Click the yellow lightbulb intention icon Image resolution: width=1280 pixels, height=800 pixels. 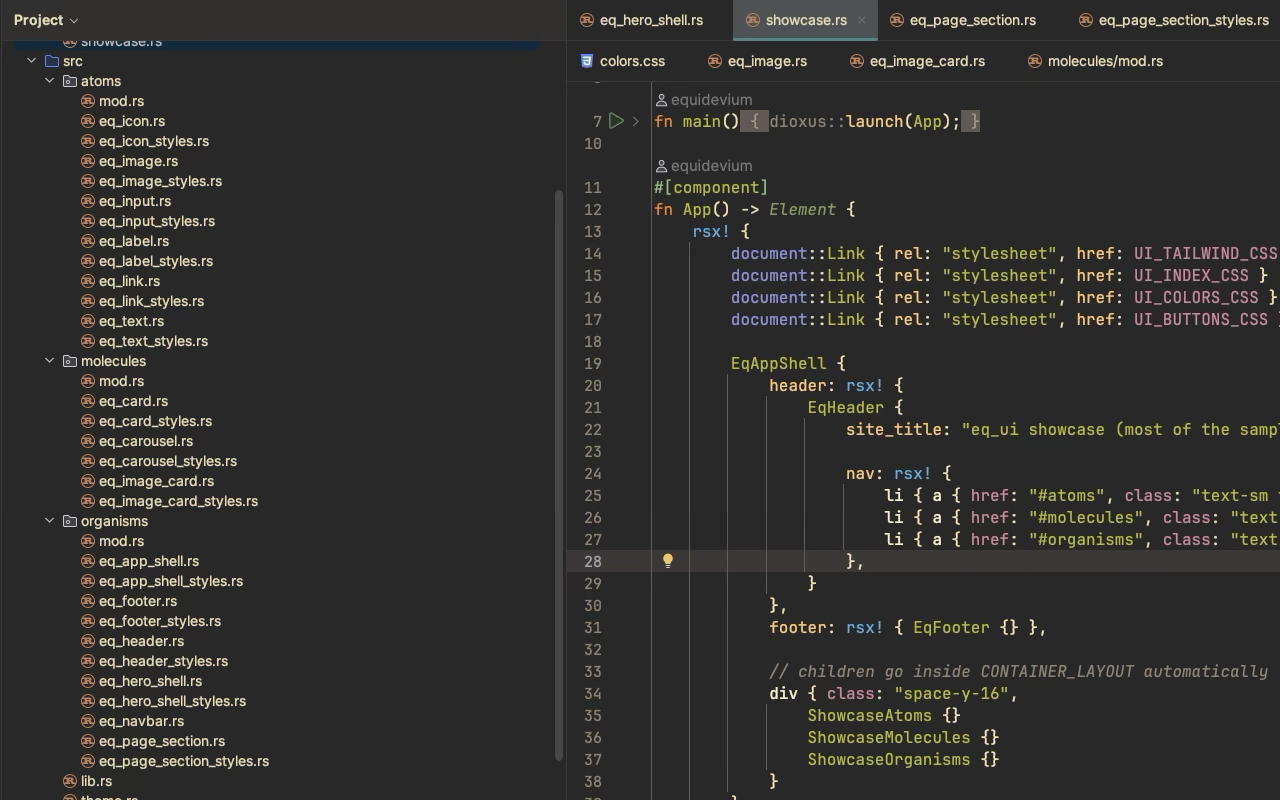click(x=668, y=561)
